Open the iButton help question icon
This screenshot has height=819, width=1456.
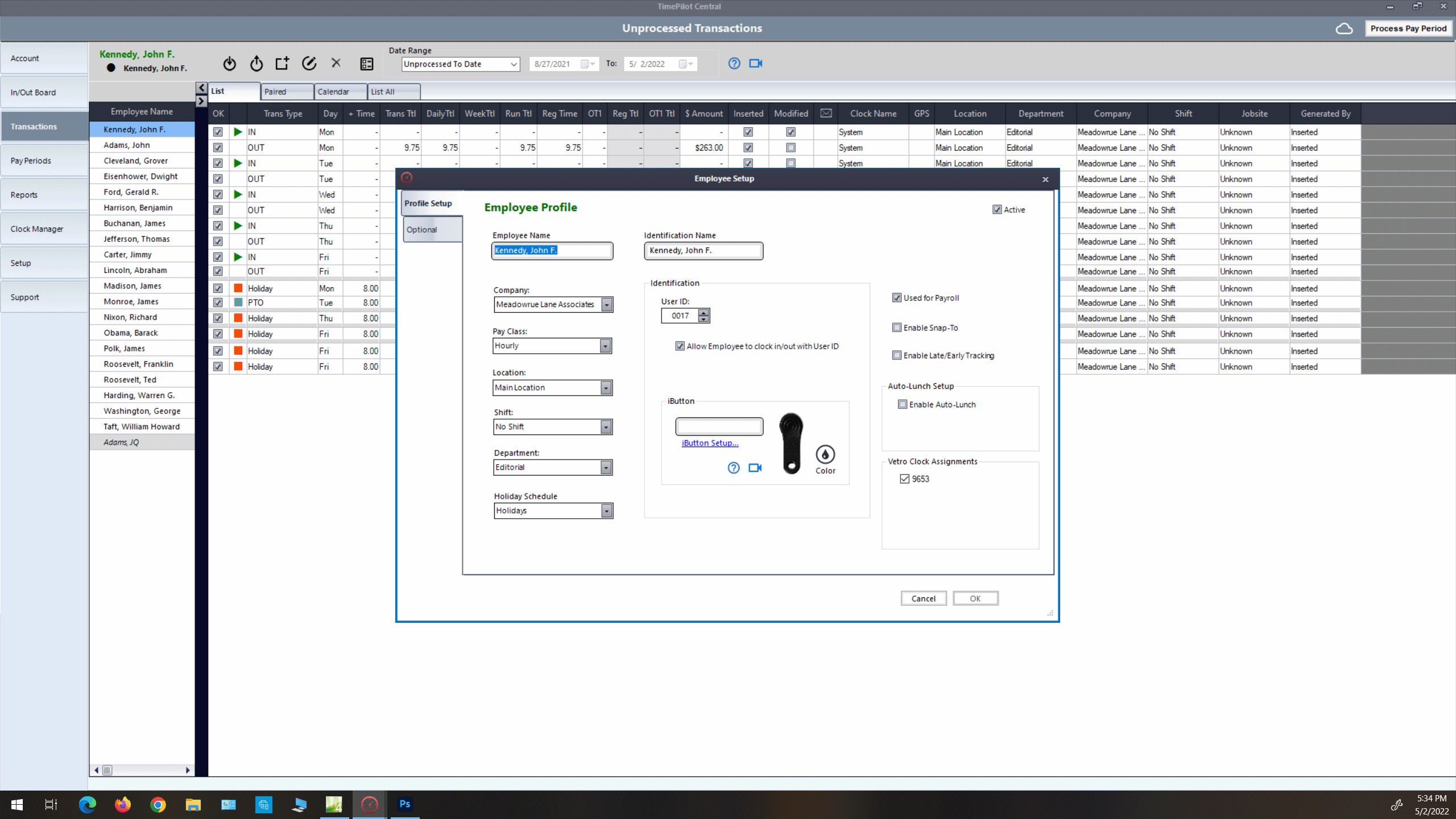pyautogui.click(x=734, y=468)
